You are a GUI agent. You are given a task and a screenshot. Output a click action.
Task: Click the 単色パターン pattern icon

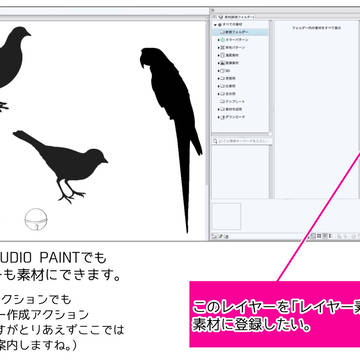(223, 47)
